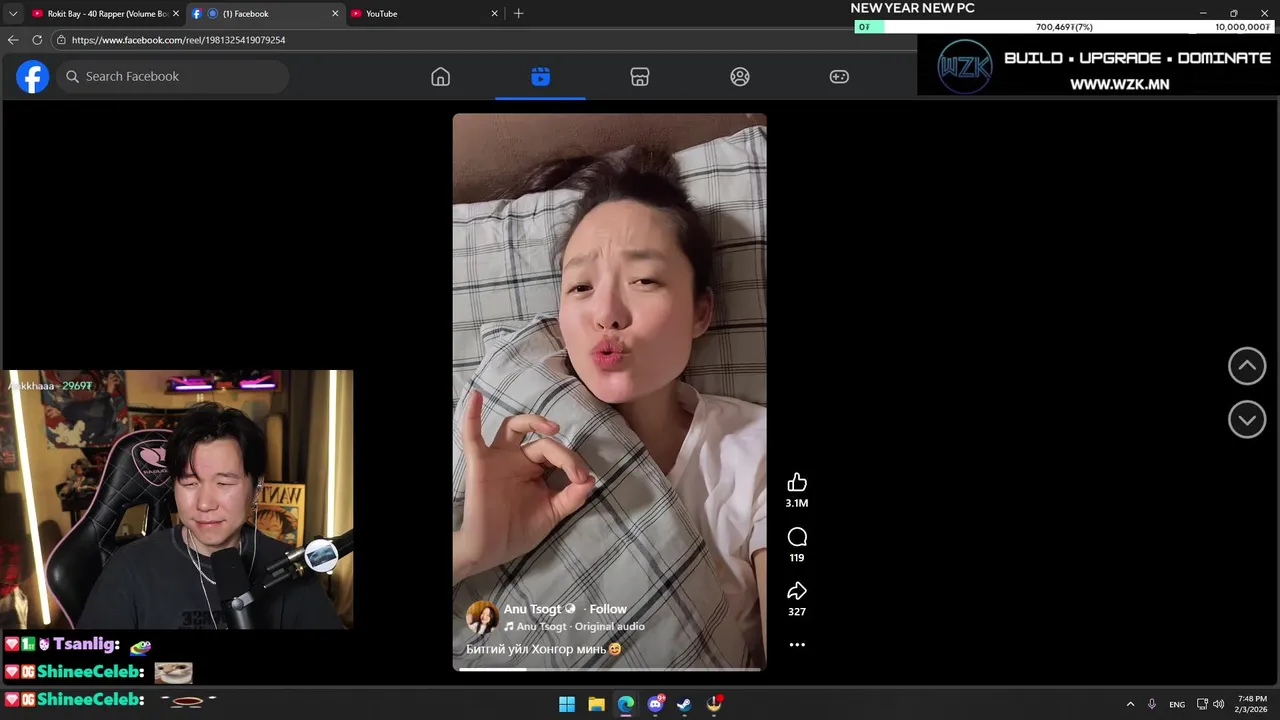Show hidden system tray icons
Viewport: 1280px width, 720px height.
1130,704
